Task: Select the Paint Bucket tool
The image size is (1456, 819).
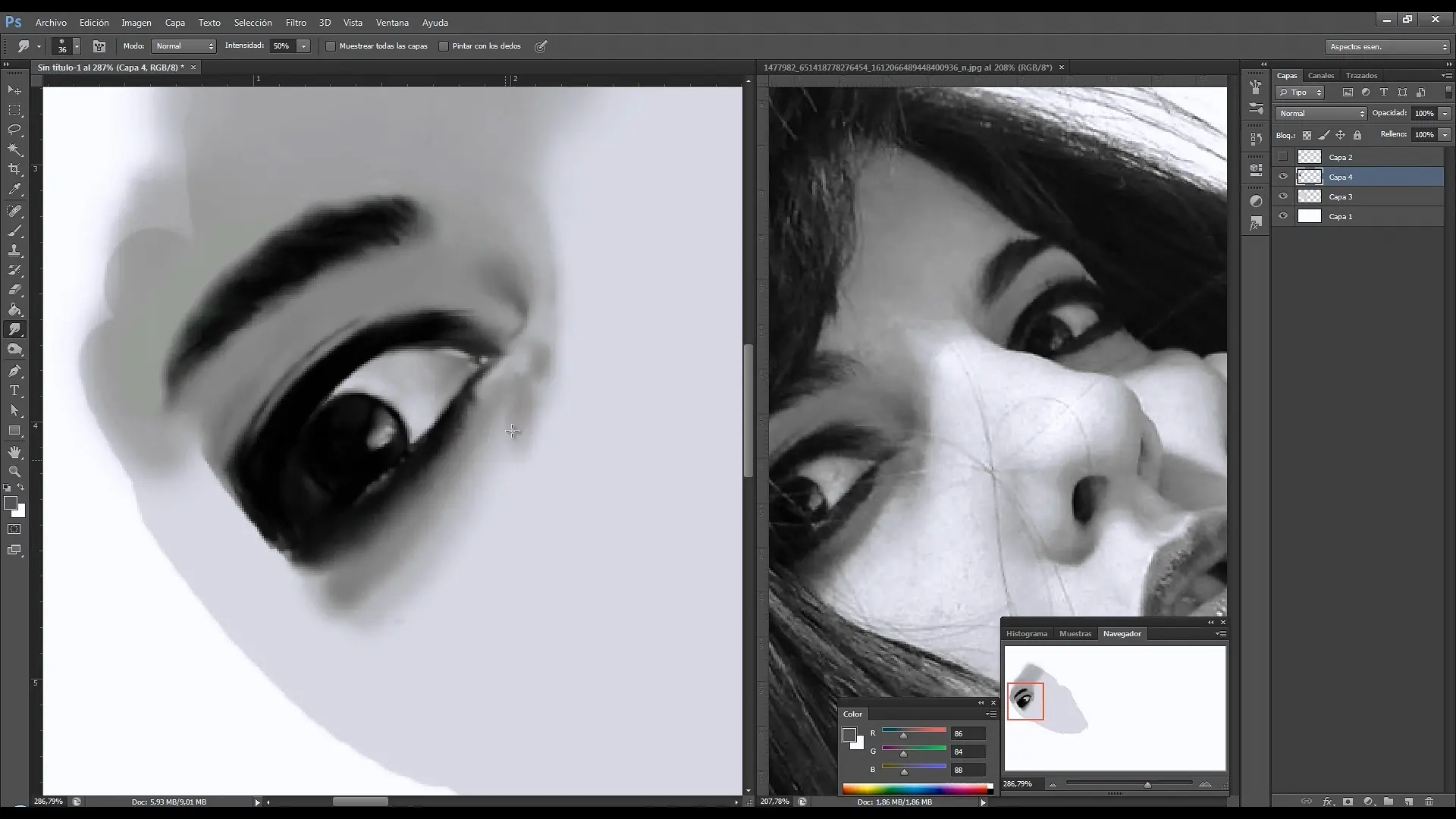Action: pyautogui.click(x=14, y=309)
